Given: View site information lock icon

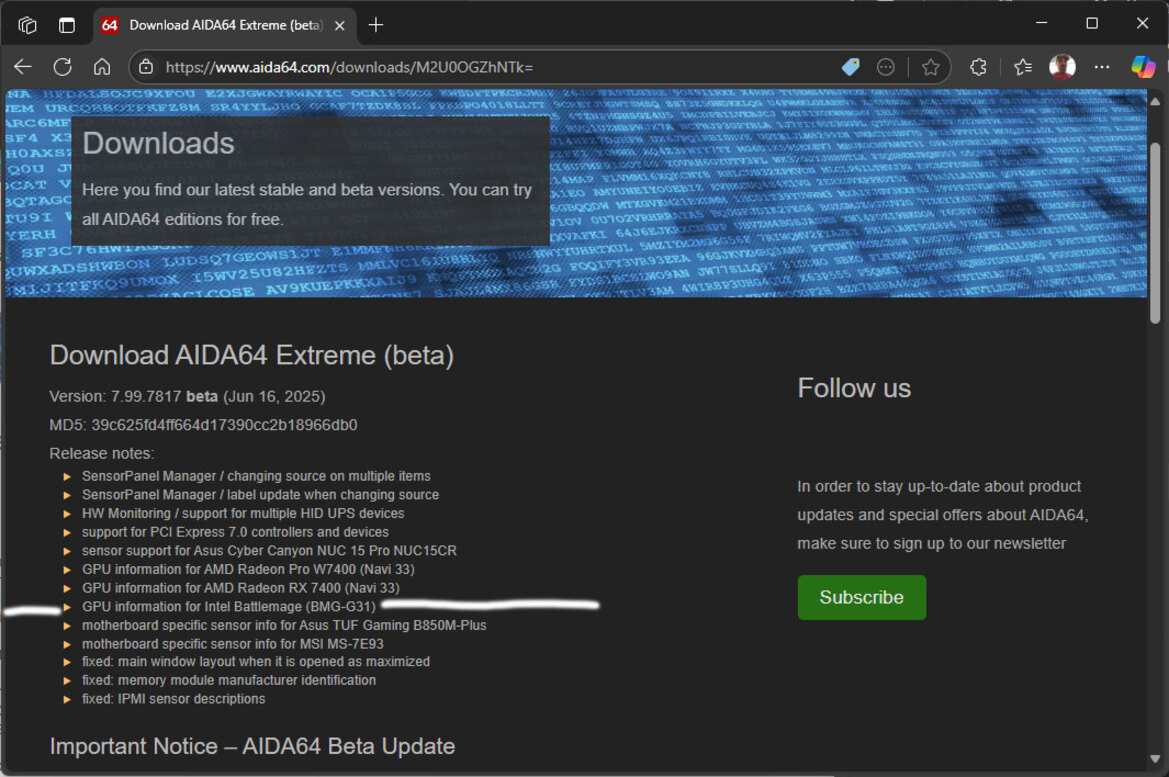Looking at the screenshot, I should click(x=146, y=67).
